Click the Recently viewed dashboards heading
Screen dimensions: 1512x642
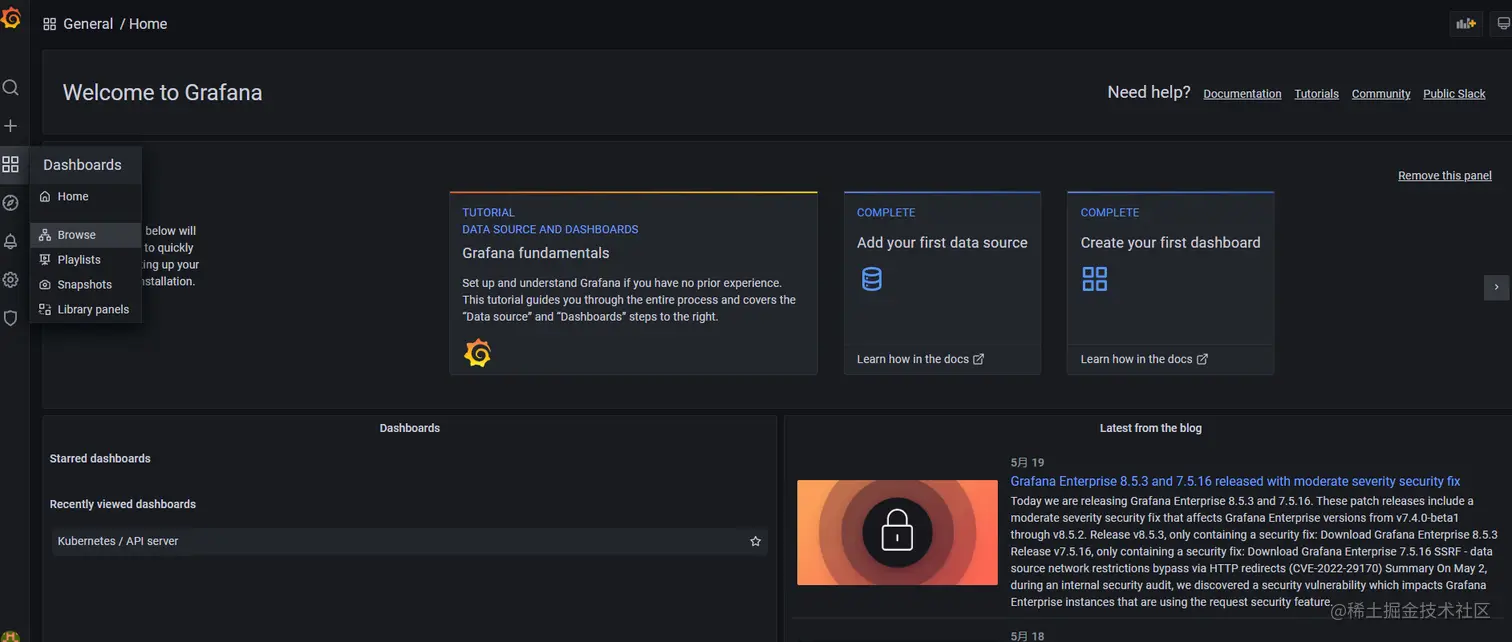[x=123, y=504]
